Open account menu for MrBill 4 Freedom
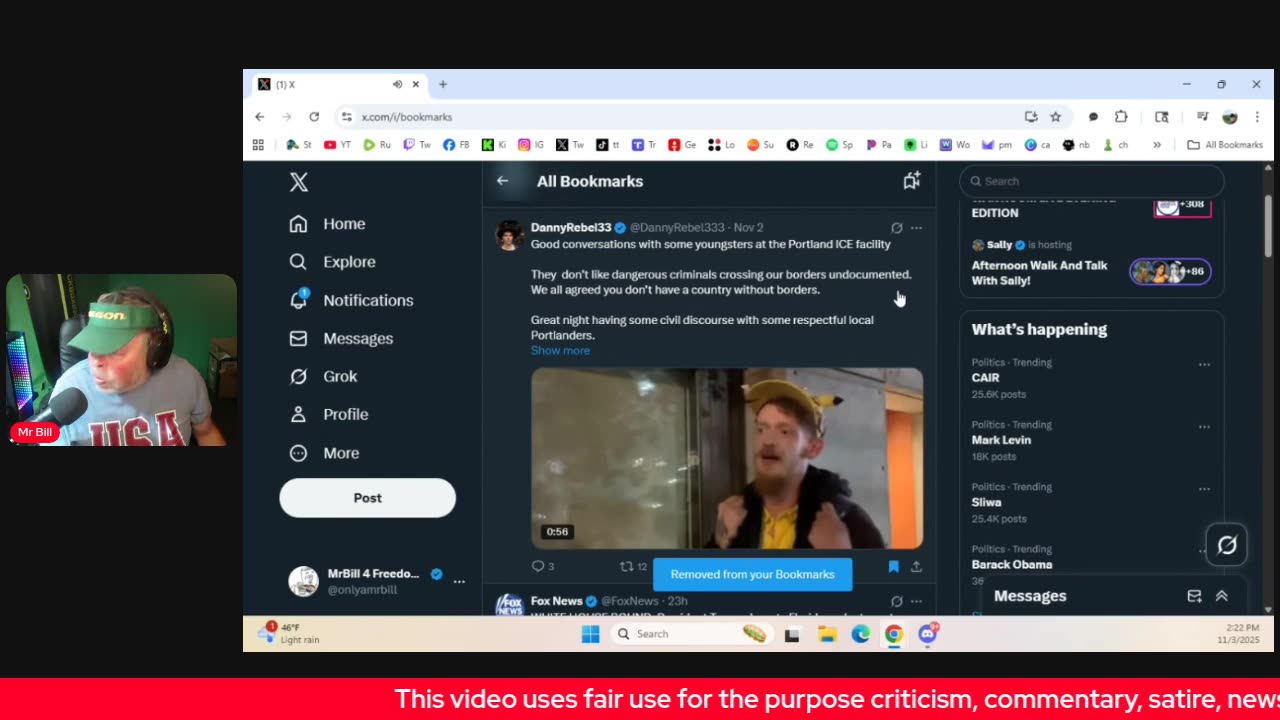Screen dimensions: 1280x720 [376, 581]
